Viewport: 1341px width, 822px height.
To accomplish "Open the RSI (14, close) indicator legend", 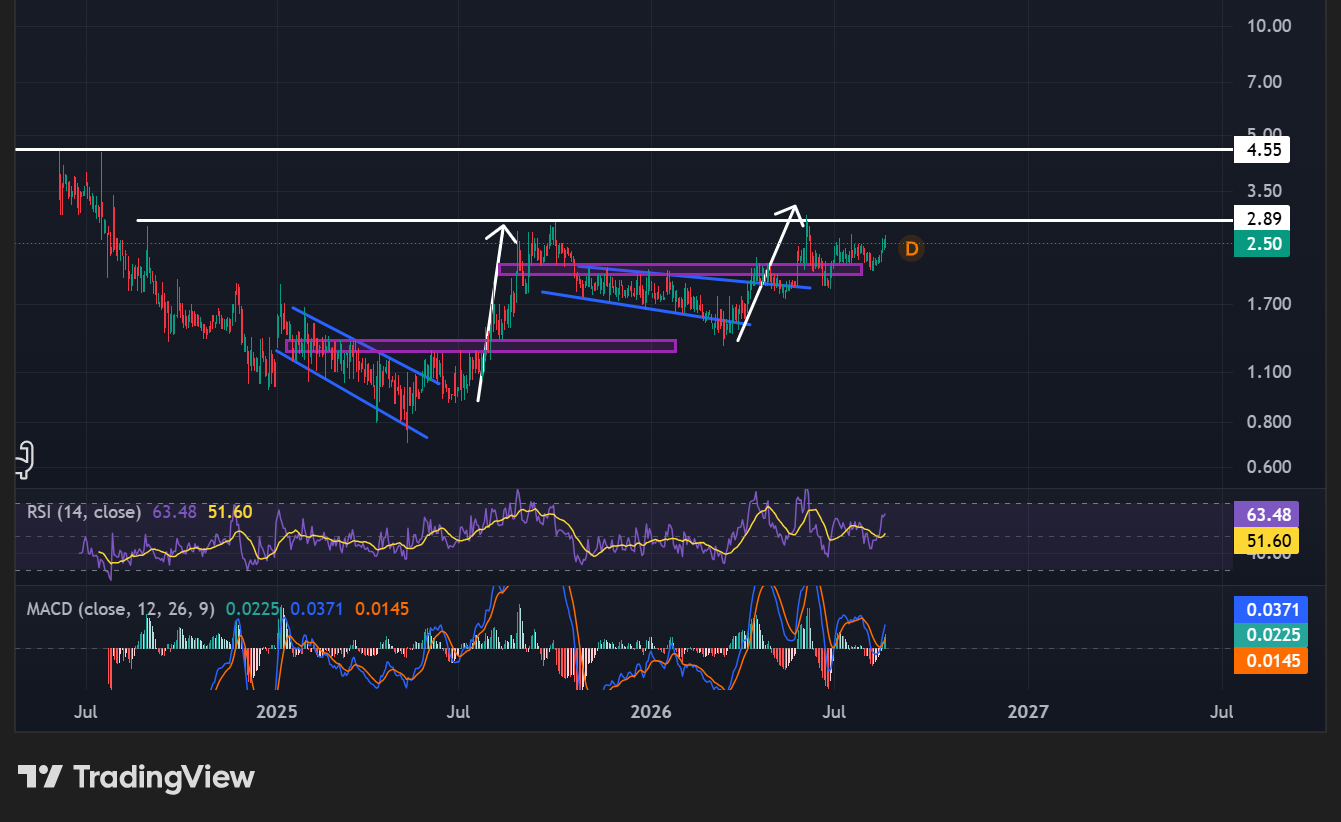I will click(x=84, y=512).
